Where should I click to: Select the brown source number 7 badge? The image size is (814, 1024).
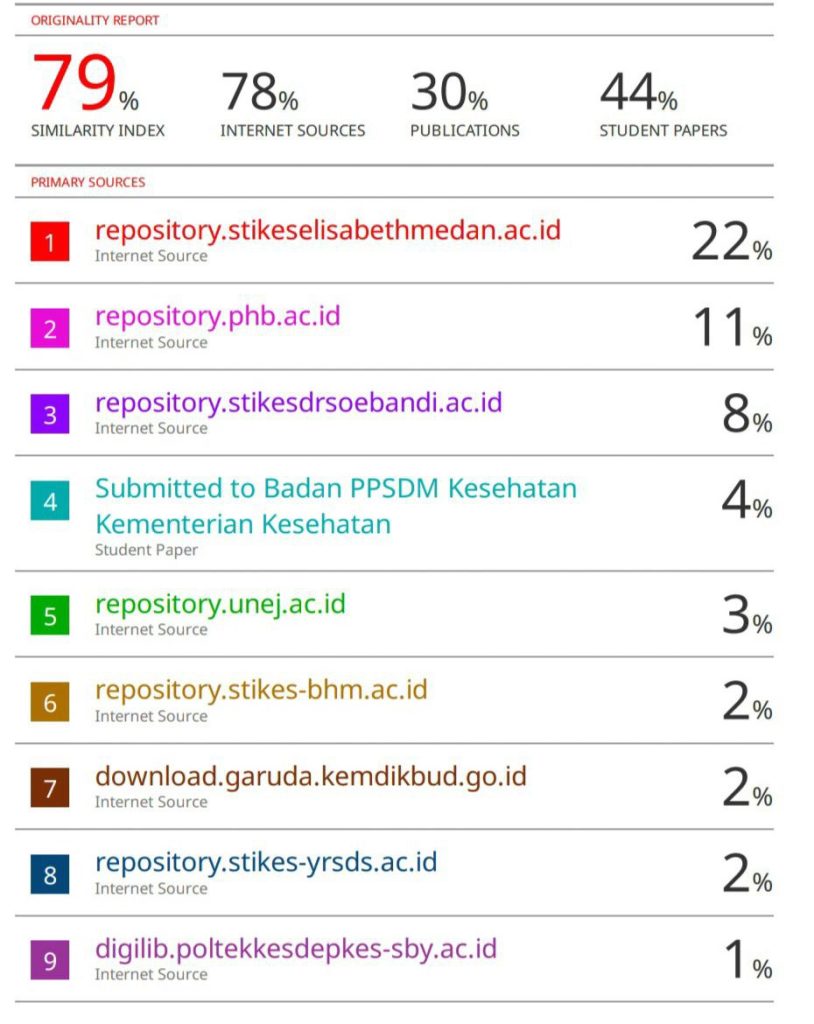[50, 788]
